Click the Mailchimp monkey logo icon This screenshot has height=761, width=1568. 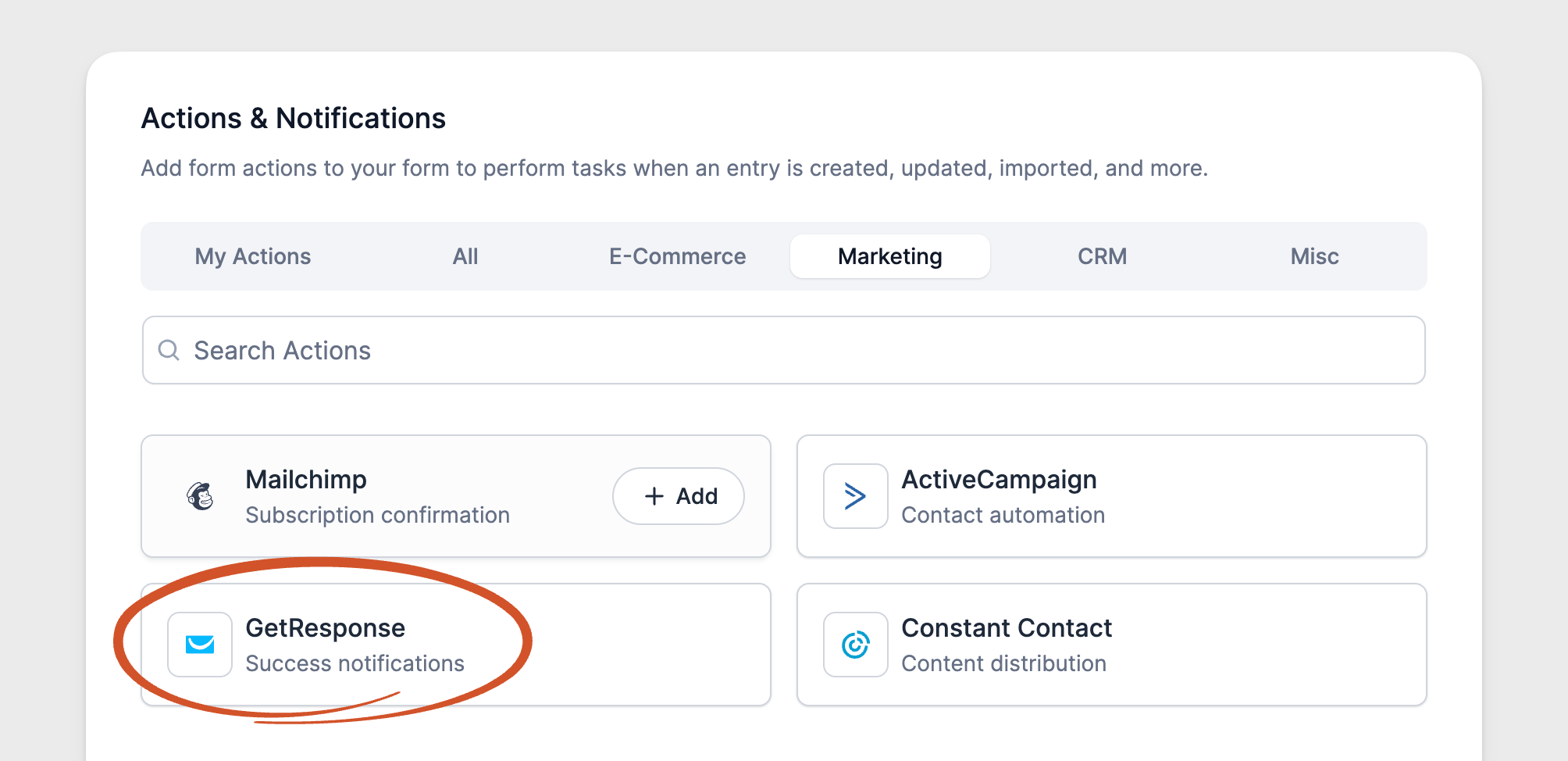(x=200, y=496)
